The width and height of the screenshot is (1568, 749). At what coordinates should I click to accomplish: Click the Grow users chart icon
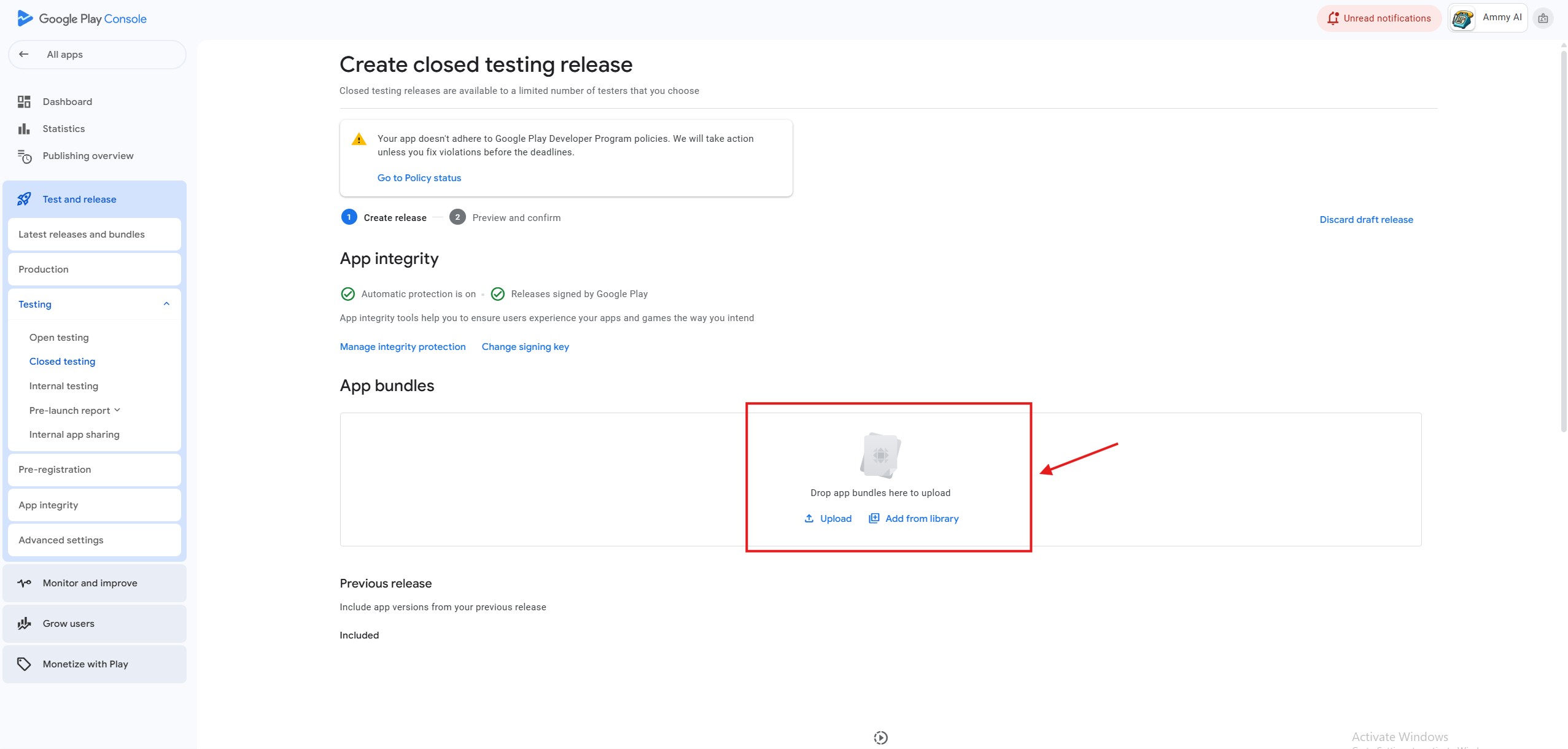25,624
